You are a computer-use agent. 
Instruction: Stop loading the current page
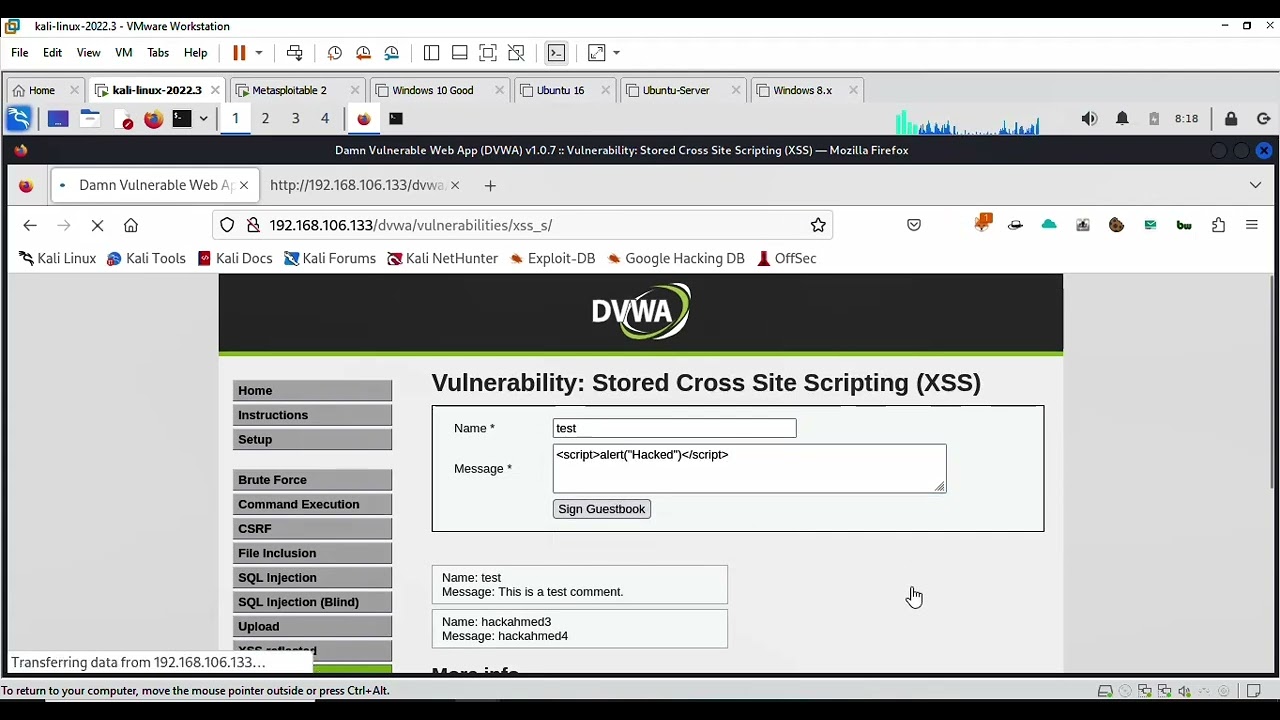(97, 225)
